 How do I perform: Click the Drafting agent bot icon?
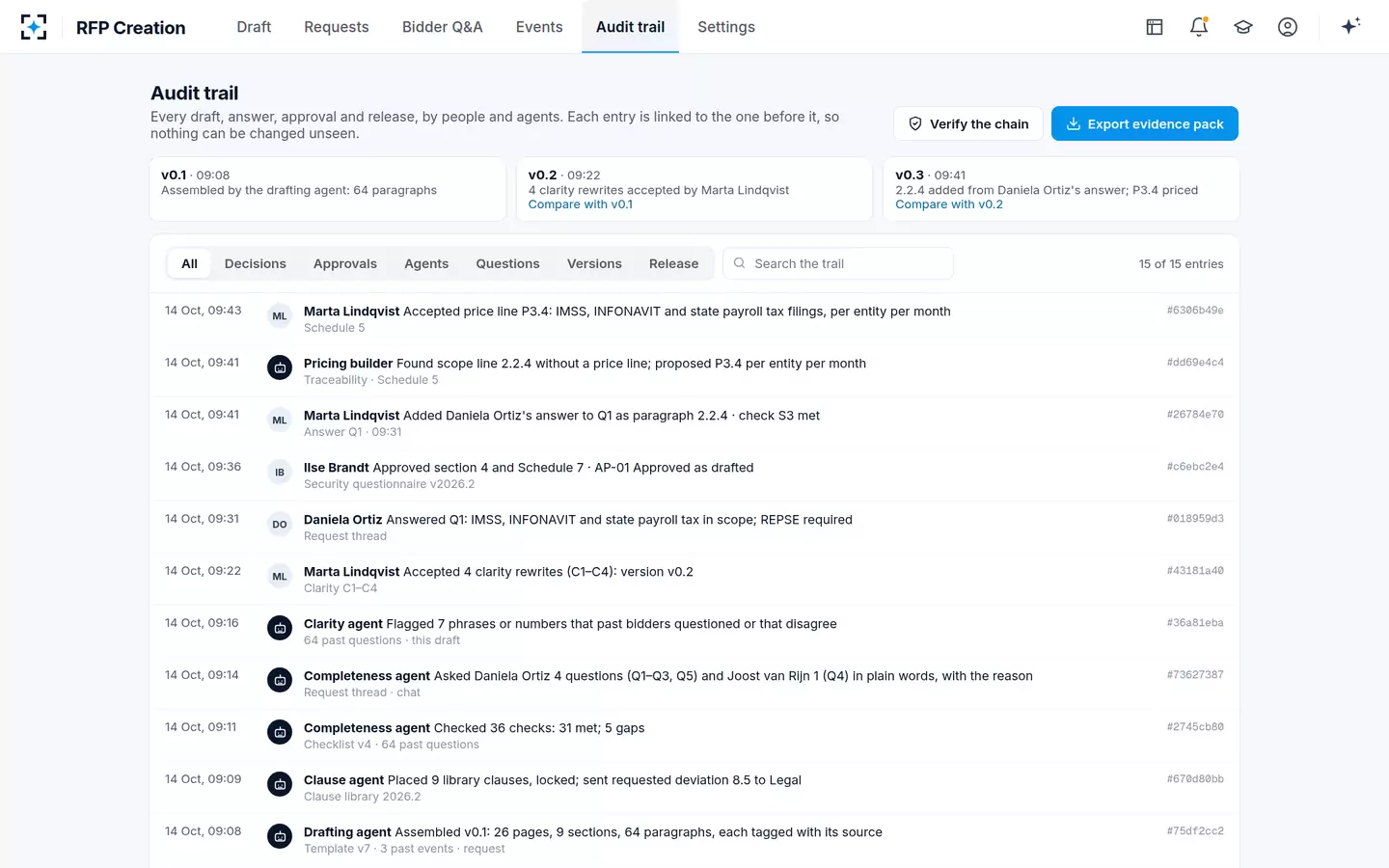click(280, 837)
